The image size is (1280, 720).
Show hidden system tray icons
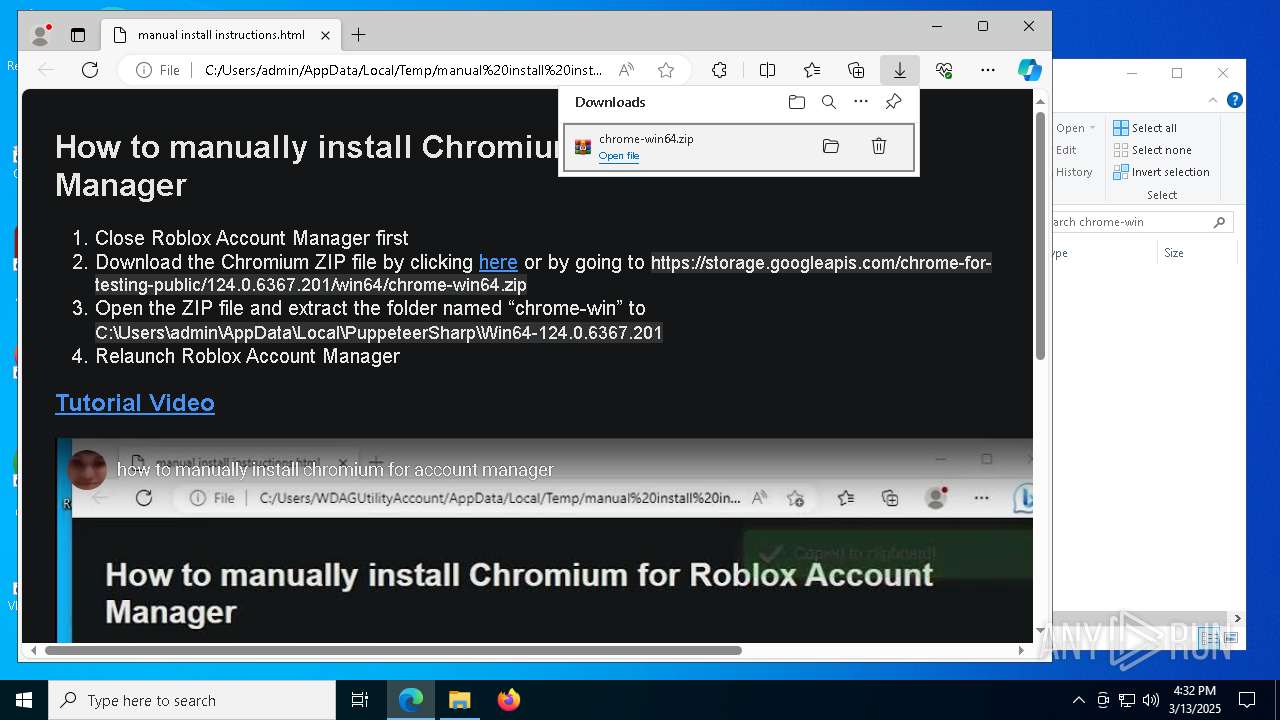1078,700
